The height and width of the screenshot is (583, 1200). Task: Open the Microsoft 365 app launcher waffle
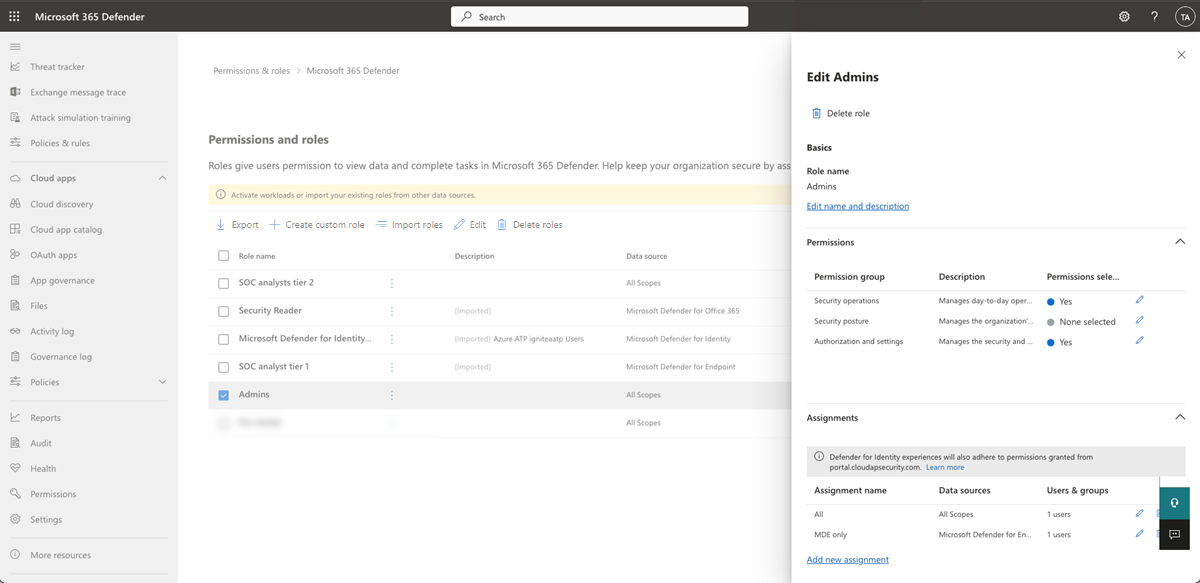click(14, 15)
